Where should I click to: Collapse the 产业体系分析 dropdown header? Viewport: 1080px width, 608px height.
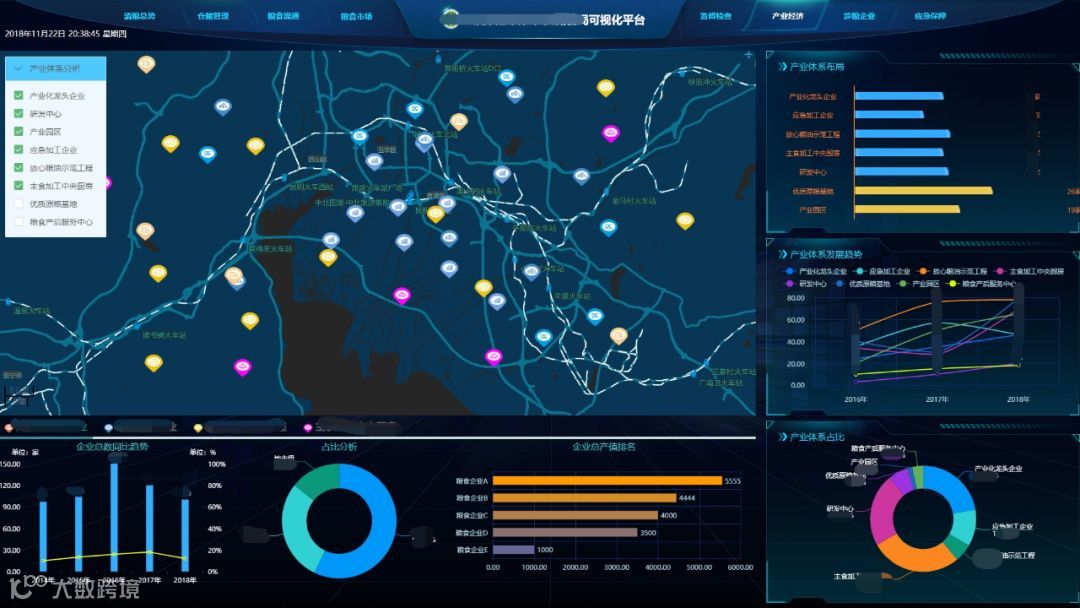(56, 69)
